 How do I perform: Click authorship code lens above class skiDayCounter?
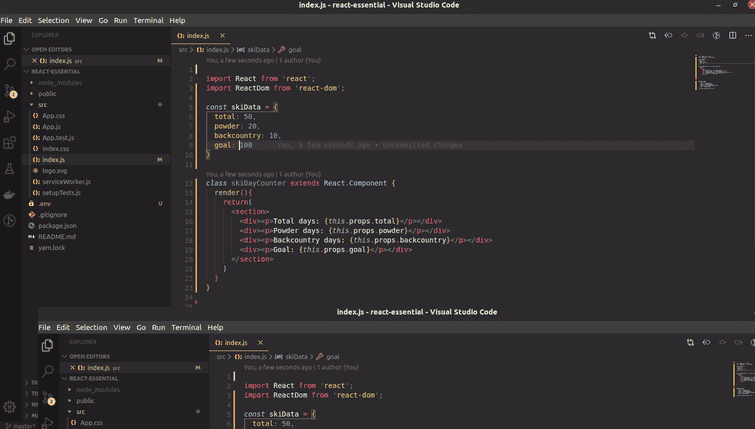click(263, 174)
